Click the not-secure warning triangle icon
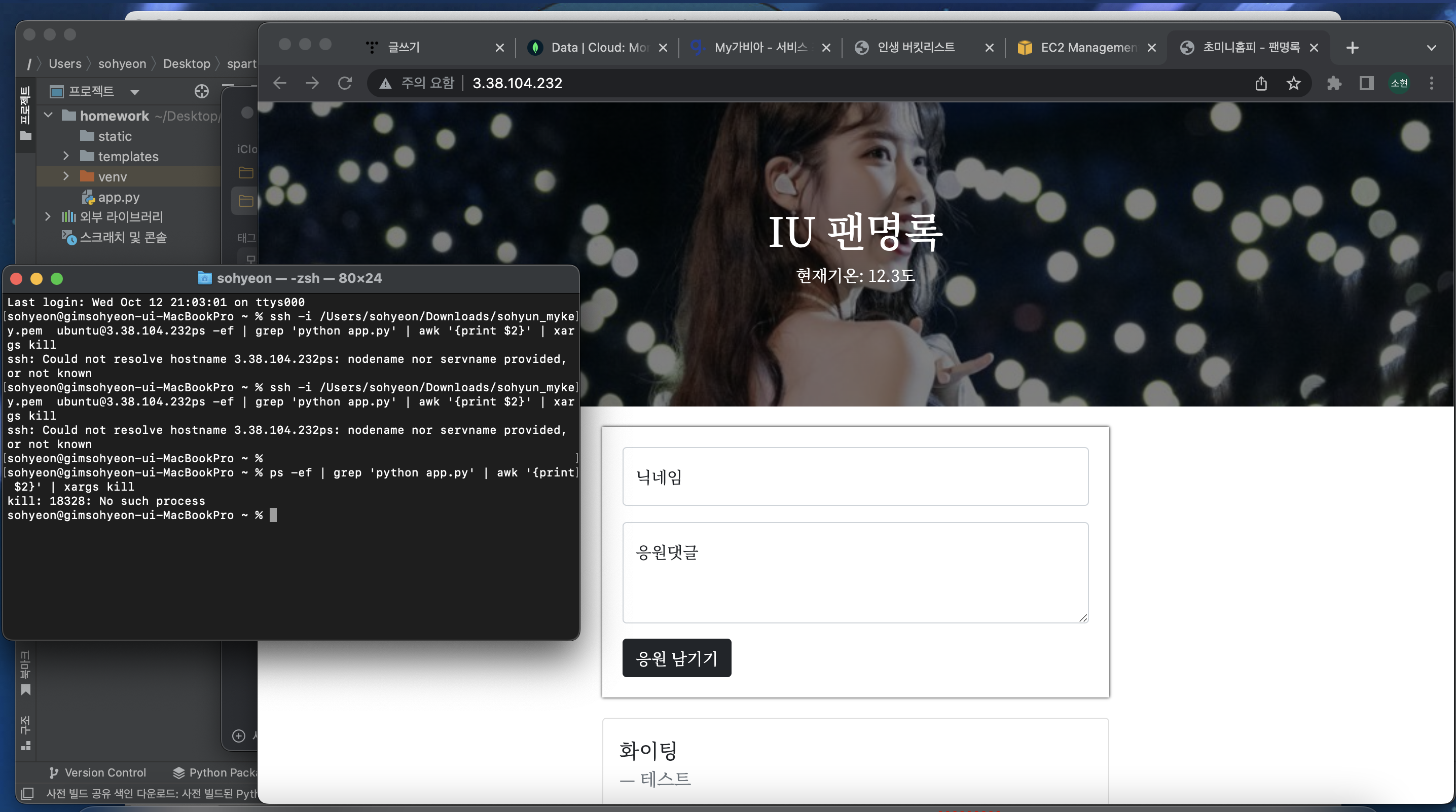Image resolution: width=1456 pixels, height=812 pixels. click(385, 84)
